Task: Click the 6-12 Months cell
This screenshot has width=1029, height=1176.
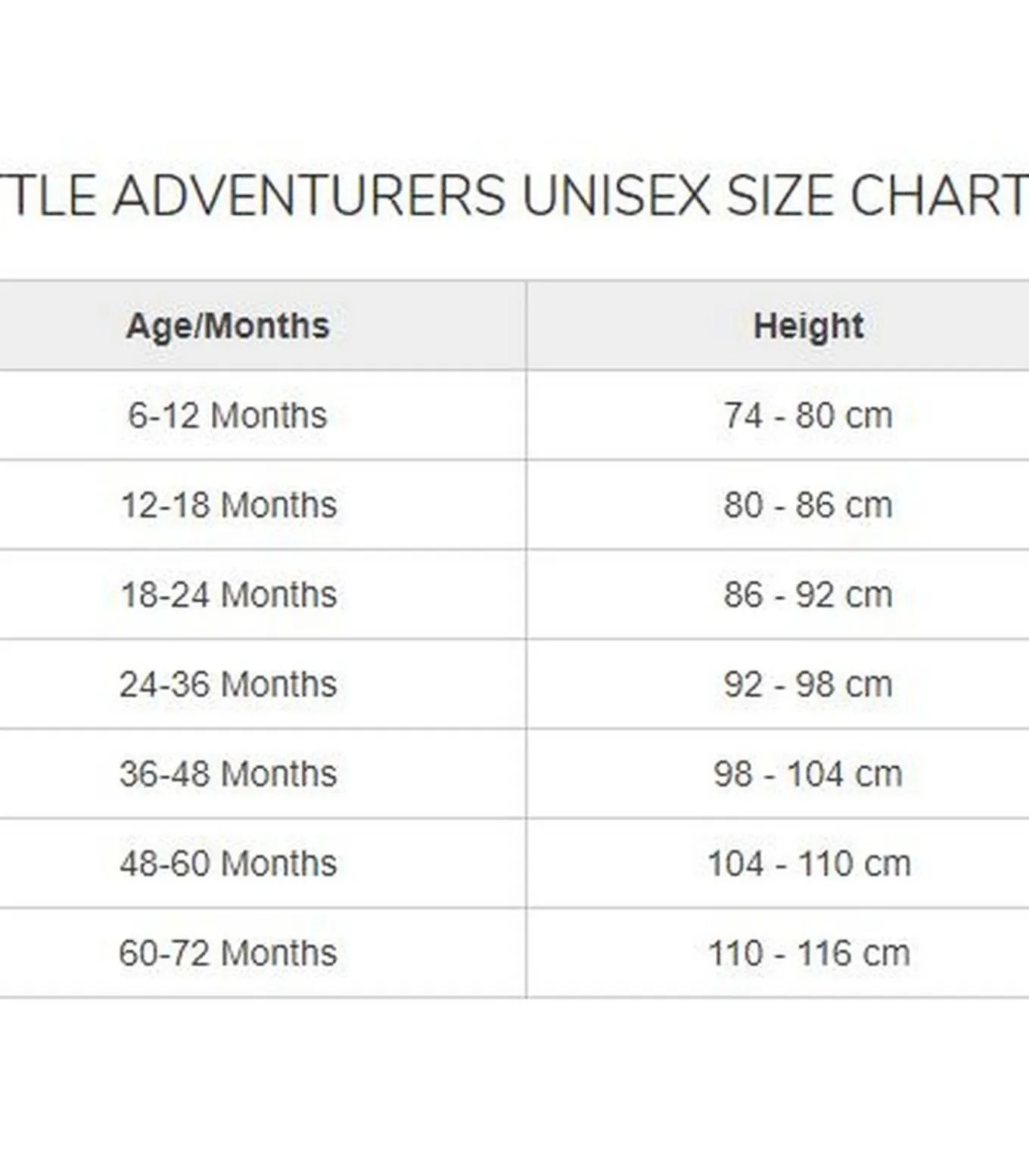Action: coord(228,415)
